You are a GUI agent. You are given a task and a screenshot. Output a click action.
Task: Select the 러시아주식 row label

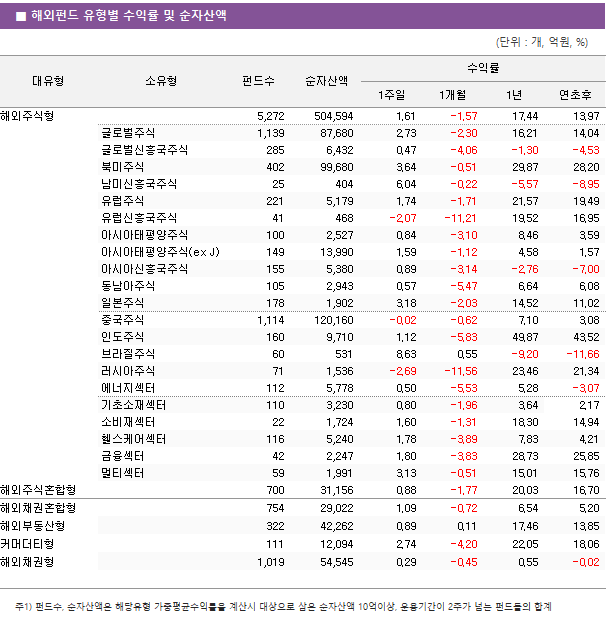coord(128,371)
